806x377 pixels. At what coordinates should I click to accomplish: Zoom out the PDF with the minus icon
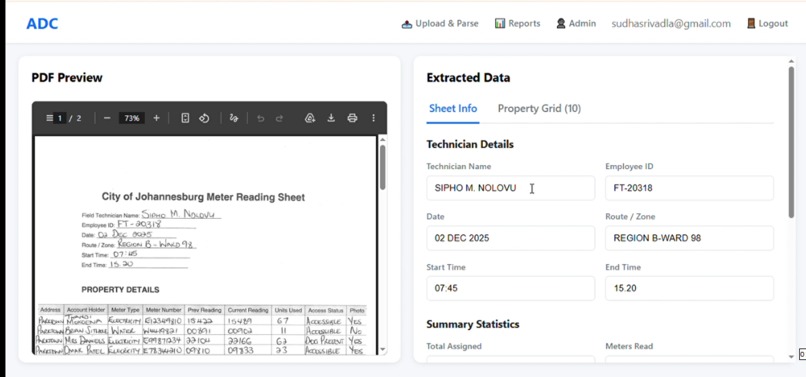click(107, 118)
